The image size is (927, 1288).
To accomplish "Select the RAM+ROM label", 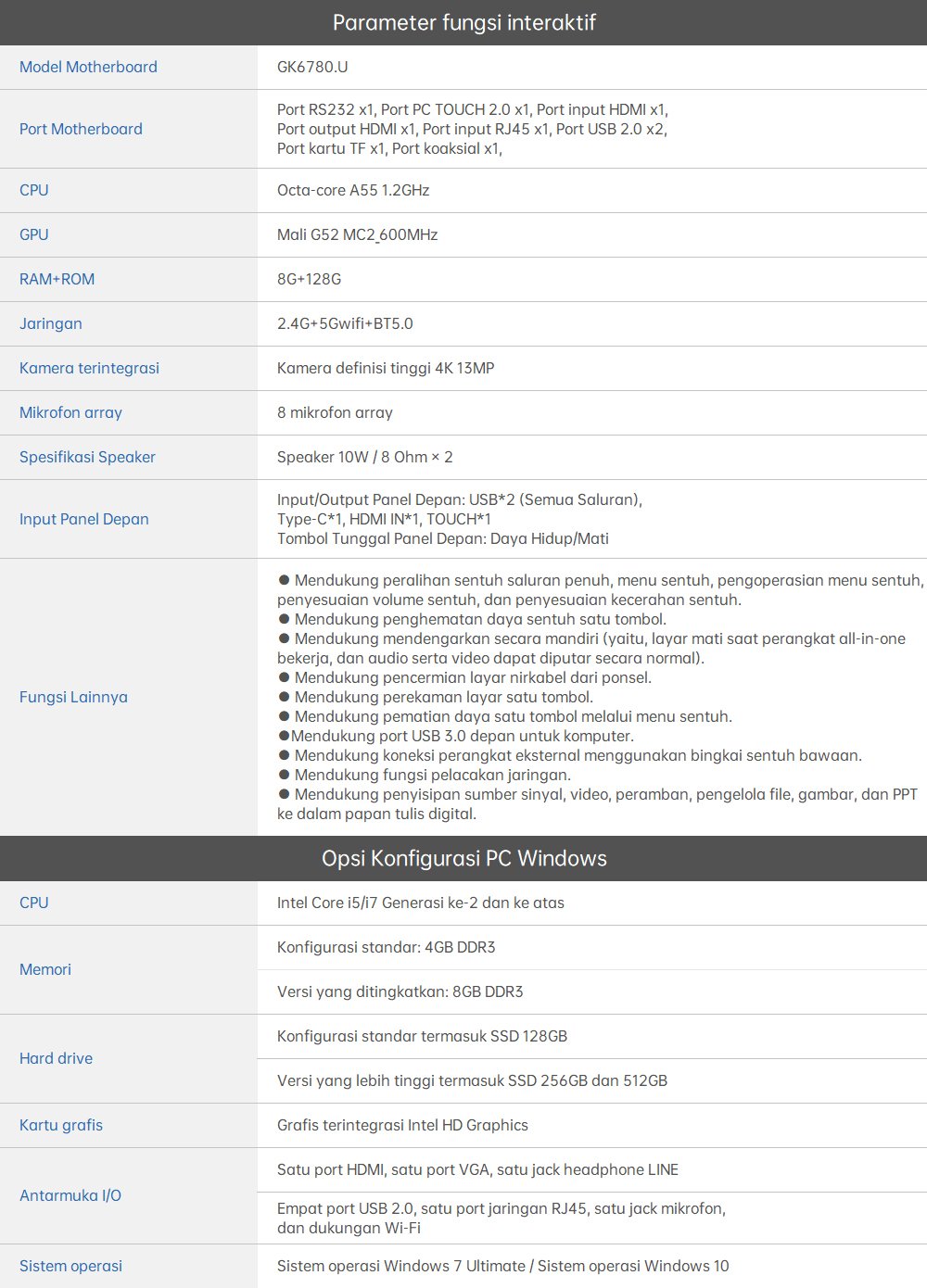I will point(57,279).
